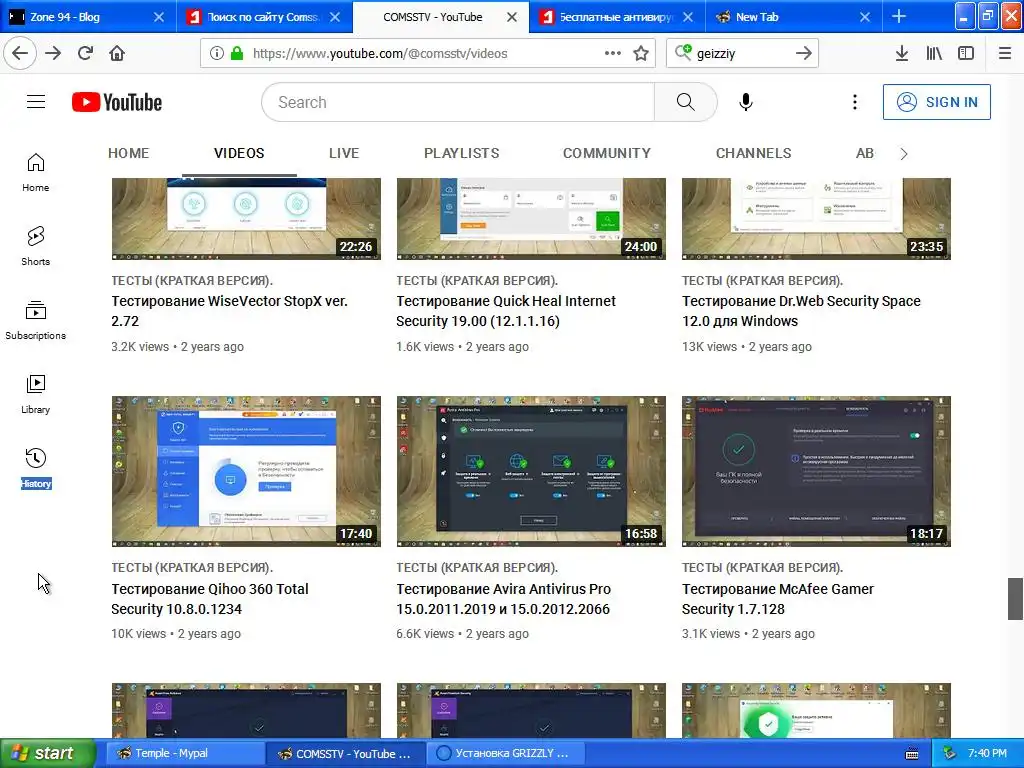Screen dimensions: 1024x768
Task: Switch to Temple - Mypal taskbar window
Action: click(x=184, y=753)
